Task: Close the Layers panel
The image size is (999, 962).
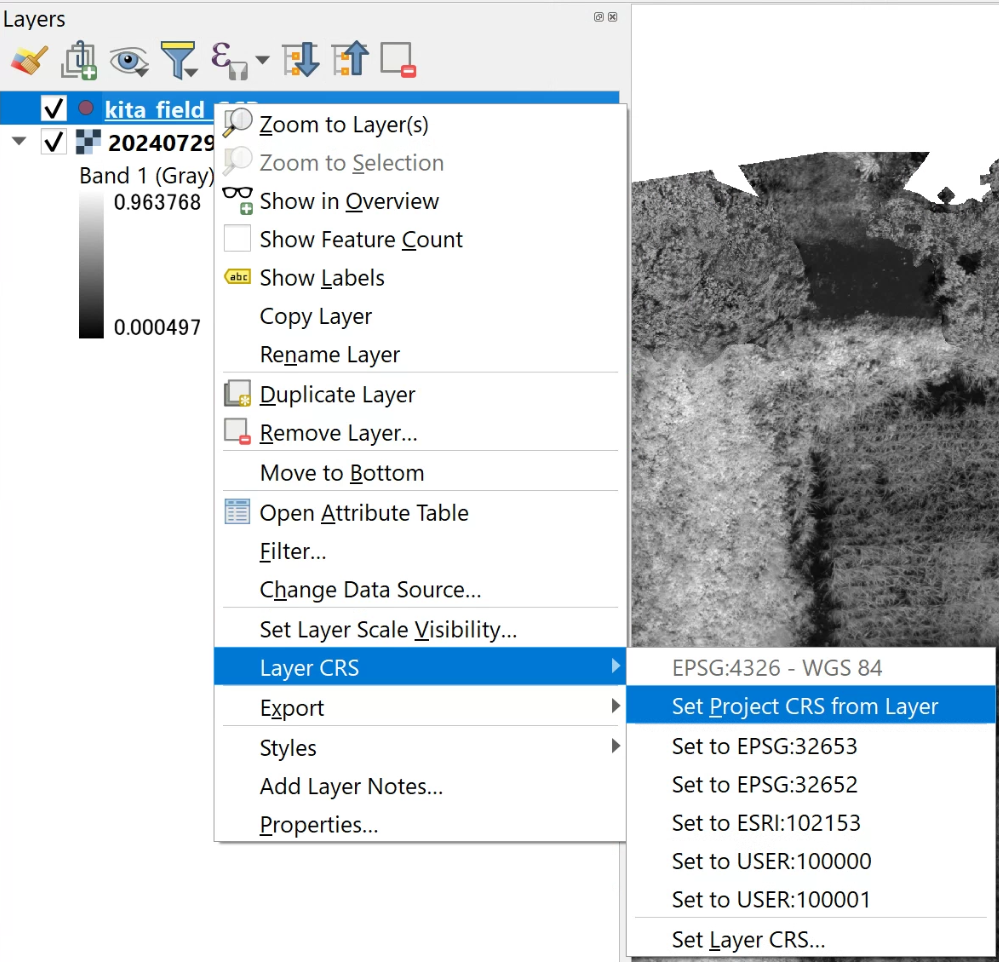Action: coord(612,17)
